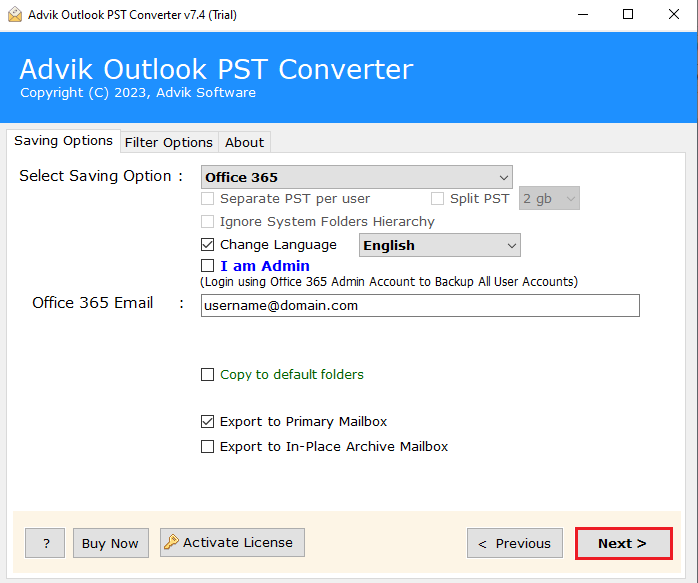This screenshot has width=698, height=583.
Task: Maximize the Advik PST Converter window
Action: coord(628,15)
